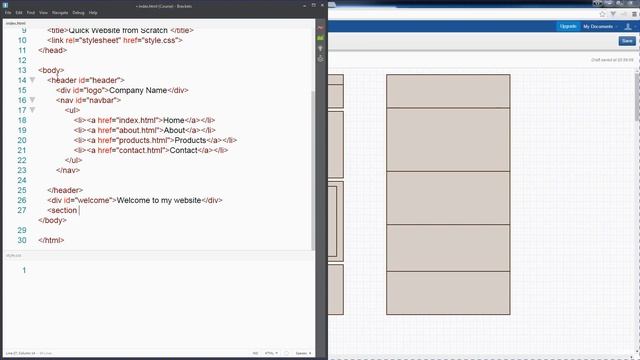Click the Save button in browser app
Image resolution: width=640 pixels, height=360 pixels.
(627, 41)
